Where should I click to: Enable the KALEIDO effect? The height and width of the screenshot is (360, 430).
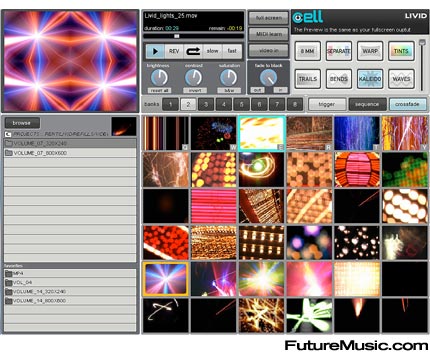coord(370,79)
